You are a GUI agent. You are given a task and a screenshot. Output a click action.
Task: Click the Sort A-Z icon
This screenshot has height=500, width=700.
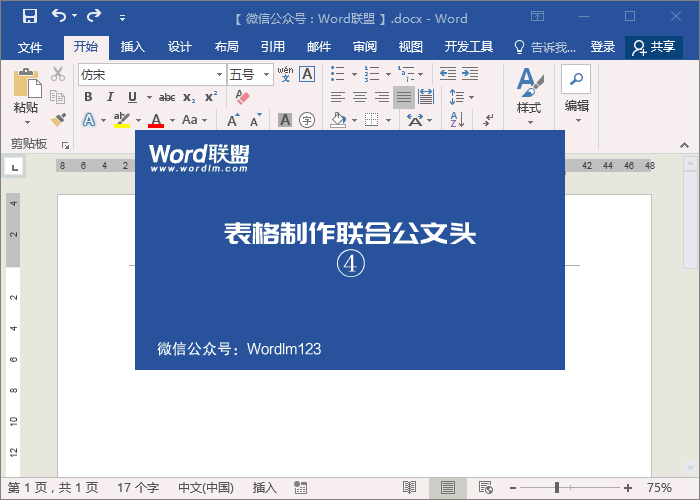coord(457,120)
